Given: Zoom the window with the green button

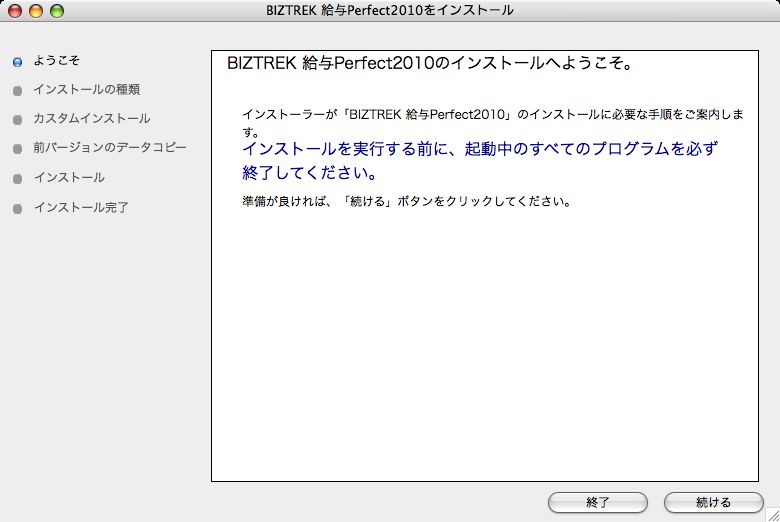Looking at the screenshot, I should (x=57, y=10).
